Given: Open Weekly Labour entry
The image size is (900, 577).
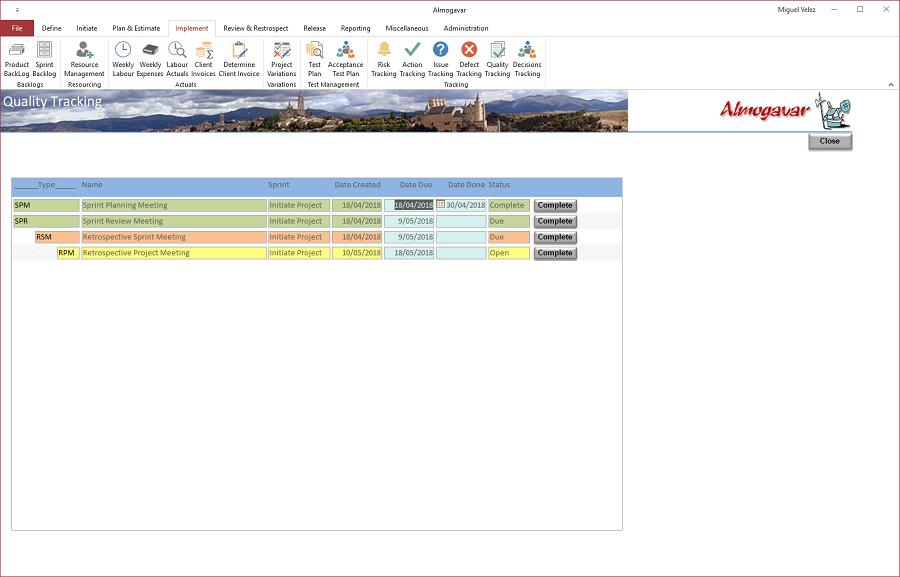Looking at the screenshot, I should 123,59.
